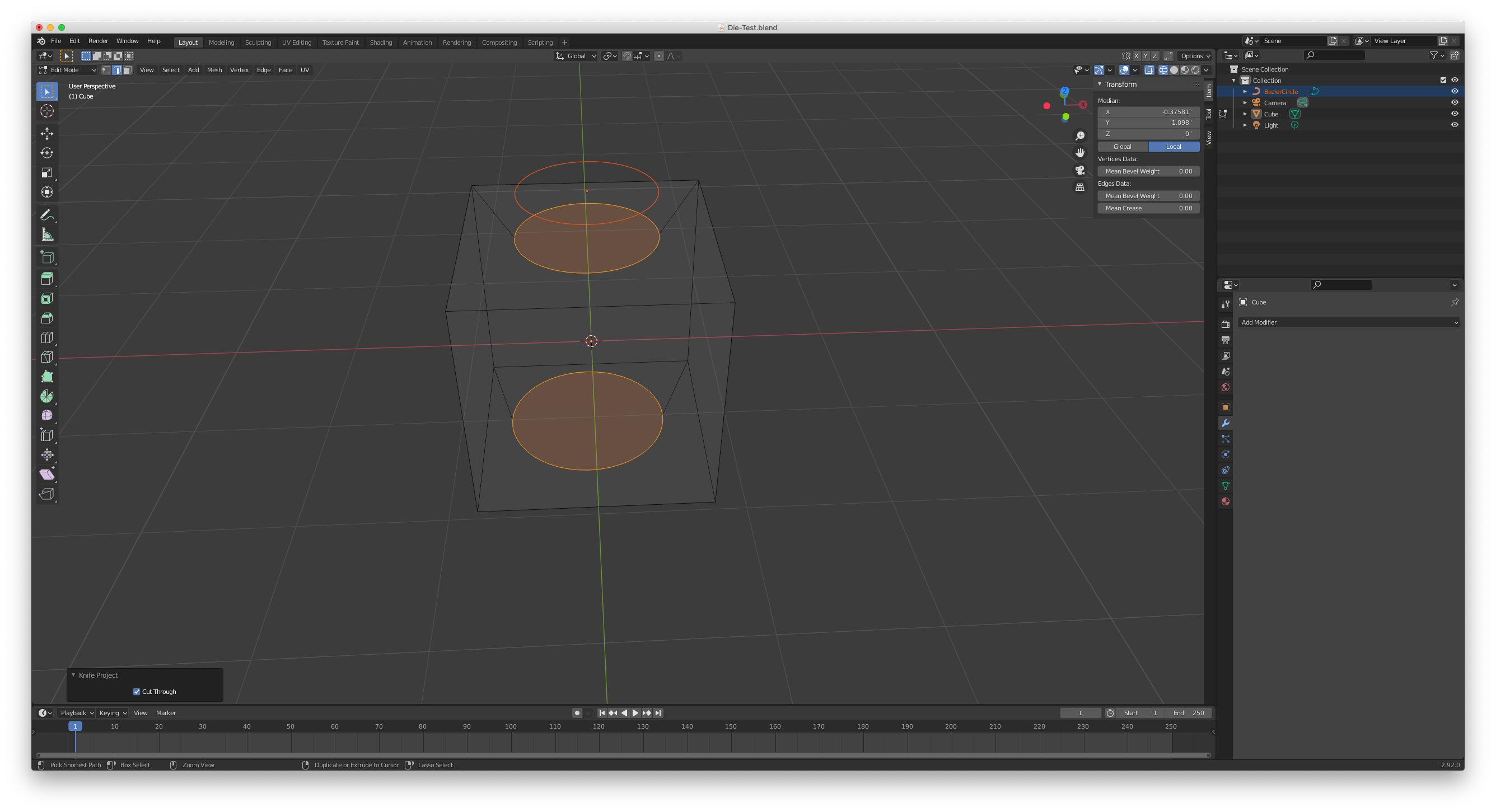Jump to the timeline end button
Viewport: 1496px width, 812px height.
pyautogui.click(x=658, y=713)
